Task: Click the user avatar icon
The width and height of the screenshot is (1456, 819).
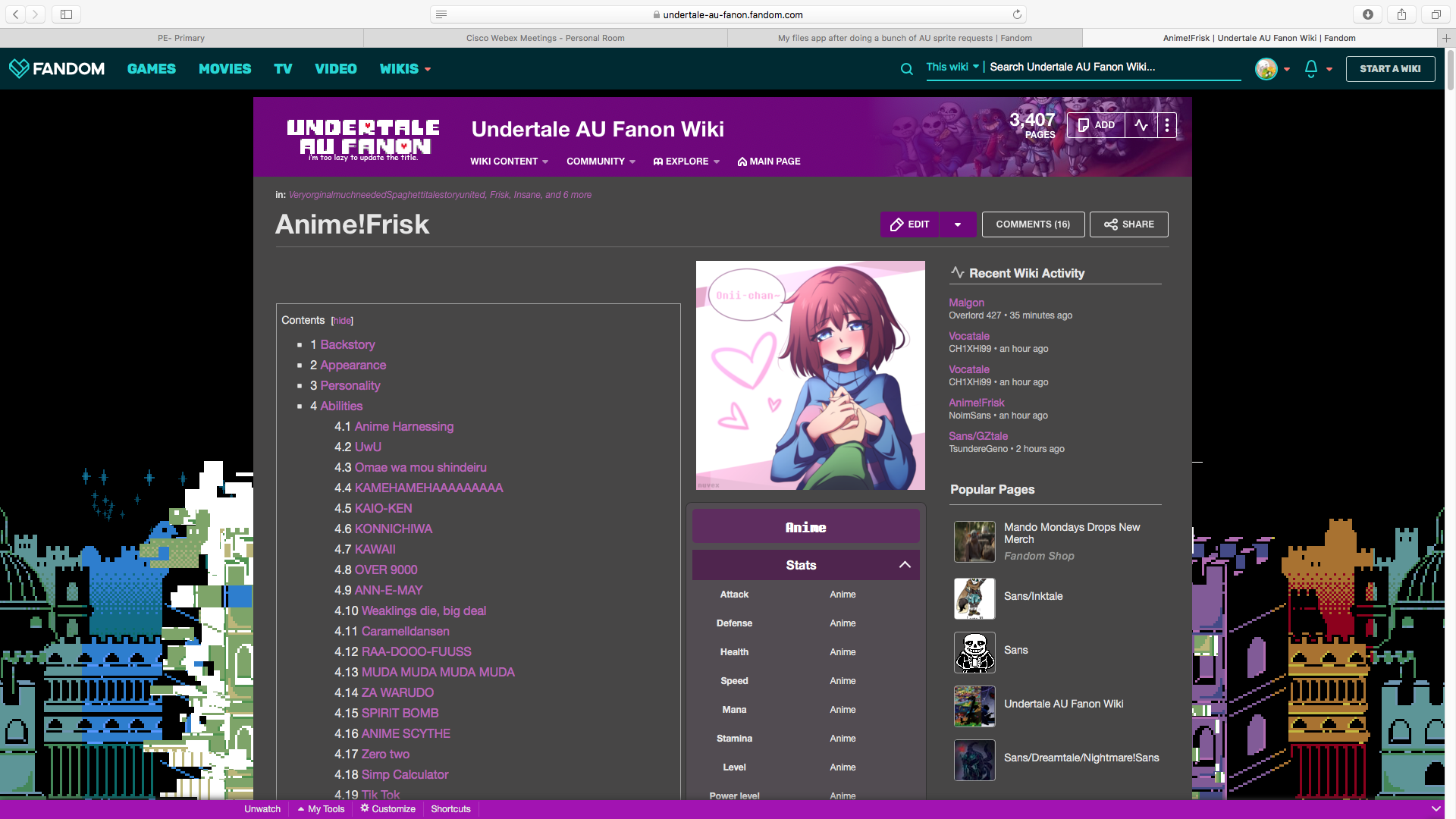Action: point(1266,69)
